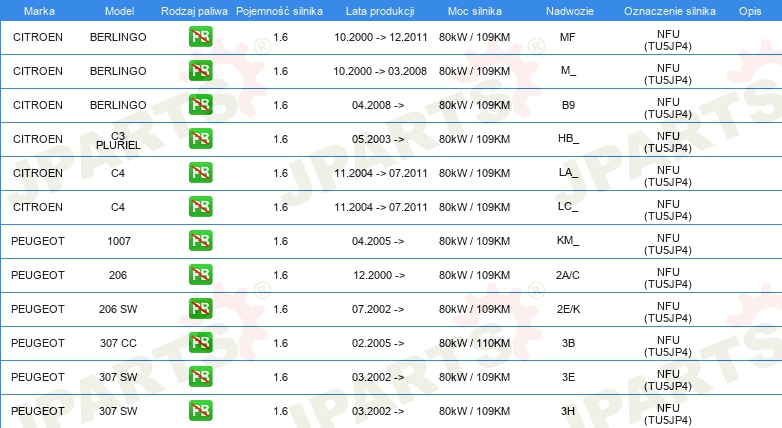Select the 3E body code cell
Screen dimensions: 782x428
point(568,377)
